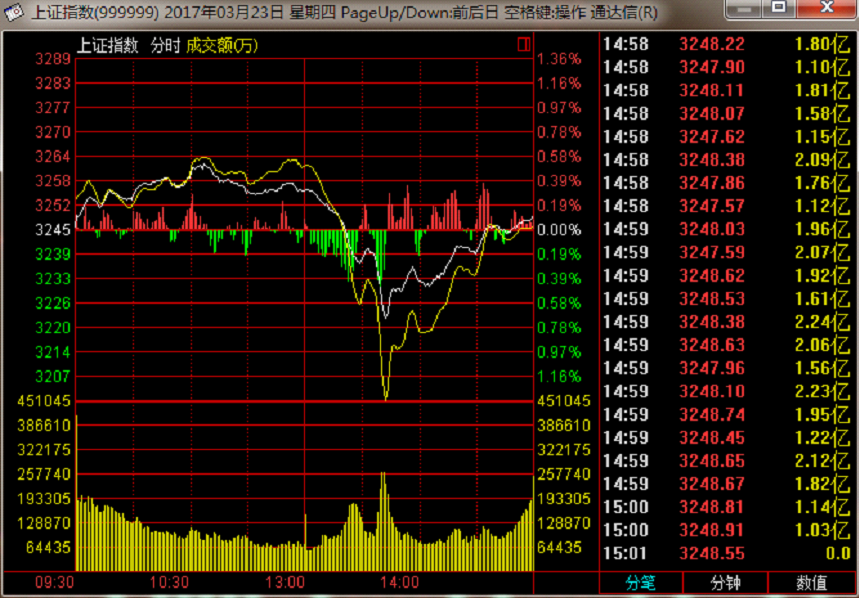Select the tick row priced 3248.10

click(726, 391)
